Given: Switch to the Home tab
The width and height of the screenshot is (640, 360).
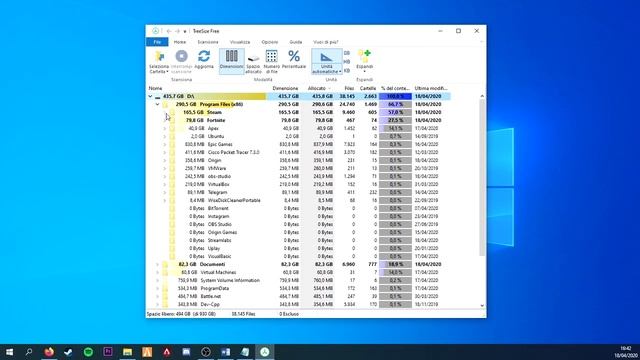Looking at the screenshot, I should tap(180, 42).
